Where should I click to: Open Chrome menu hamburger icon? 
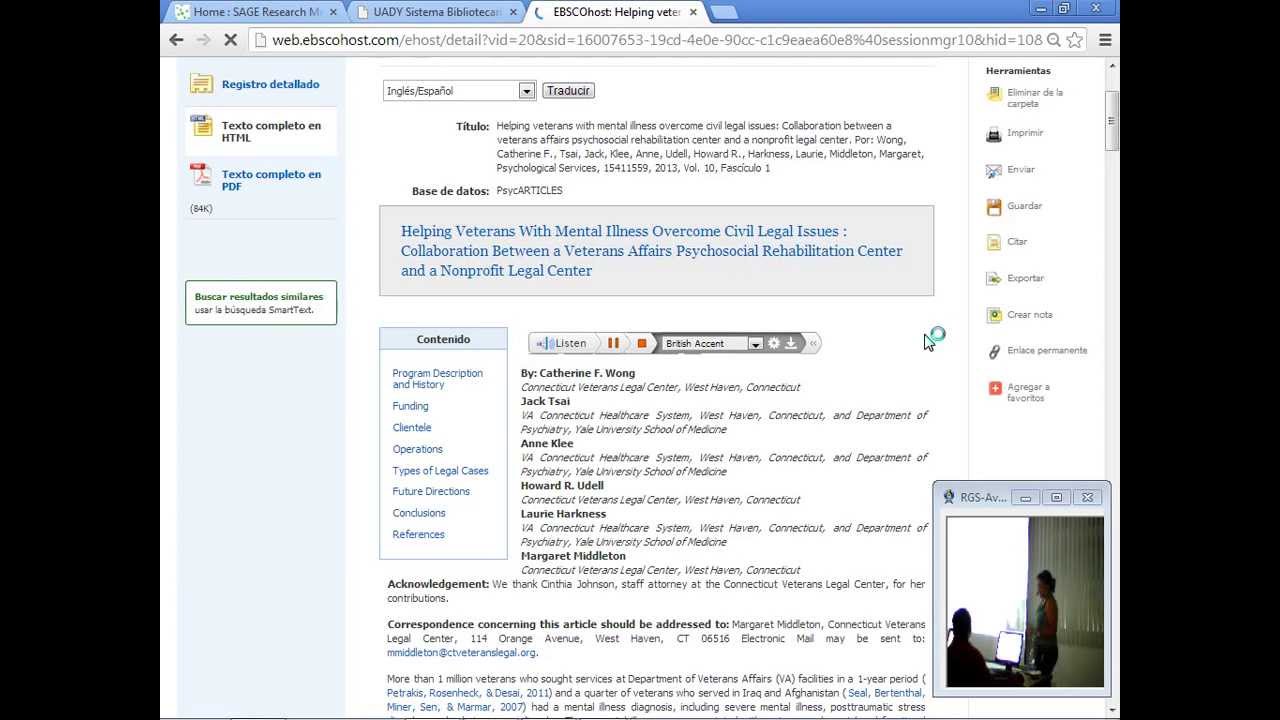[1105, 40]
